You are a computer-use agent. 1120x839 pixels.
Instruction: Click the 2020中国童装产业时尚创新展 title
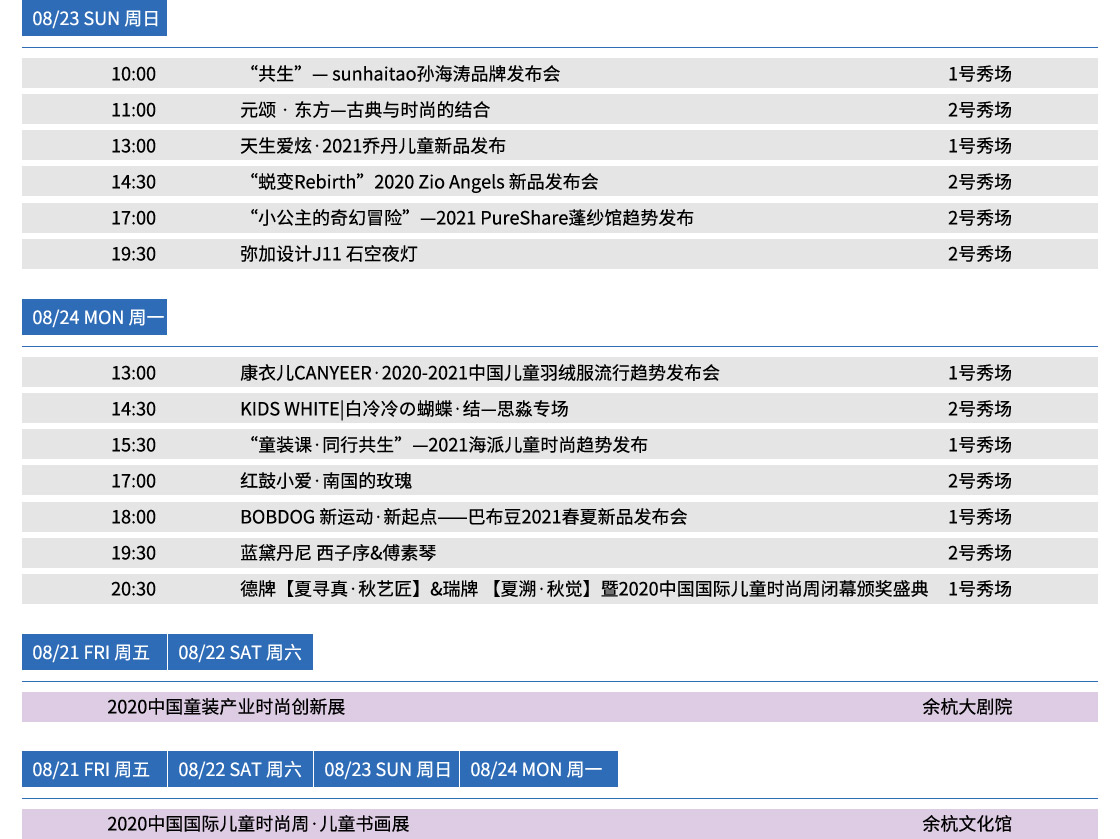click(226, 707)
